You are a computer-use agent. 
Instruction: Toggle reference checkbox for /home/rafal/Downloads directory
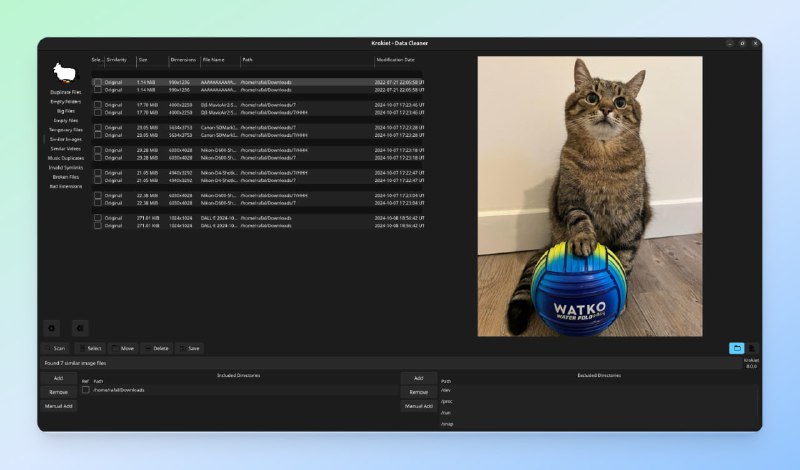[x=86, y=390]
